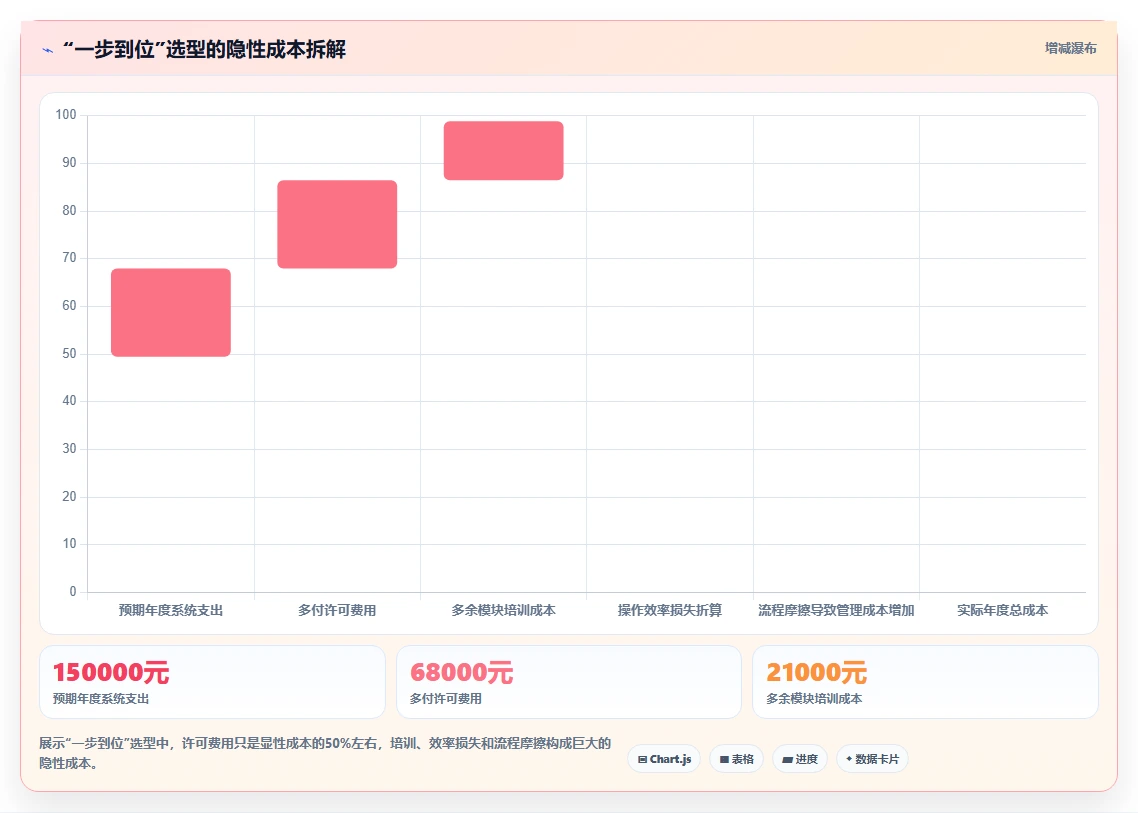Select the 多余模块培训成本 waterfall bar
Image resolution: width=1138 pixels, height=813 pixels.
pyautogui.click(x=504, y=150)
